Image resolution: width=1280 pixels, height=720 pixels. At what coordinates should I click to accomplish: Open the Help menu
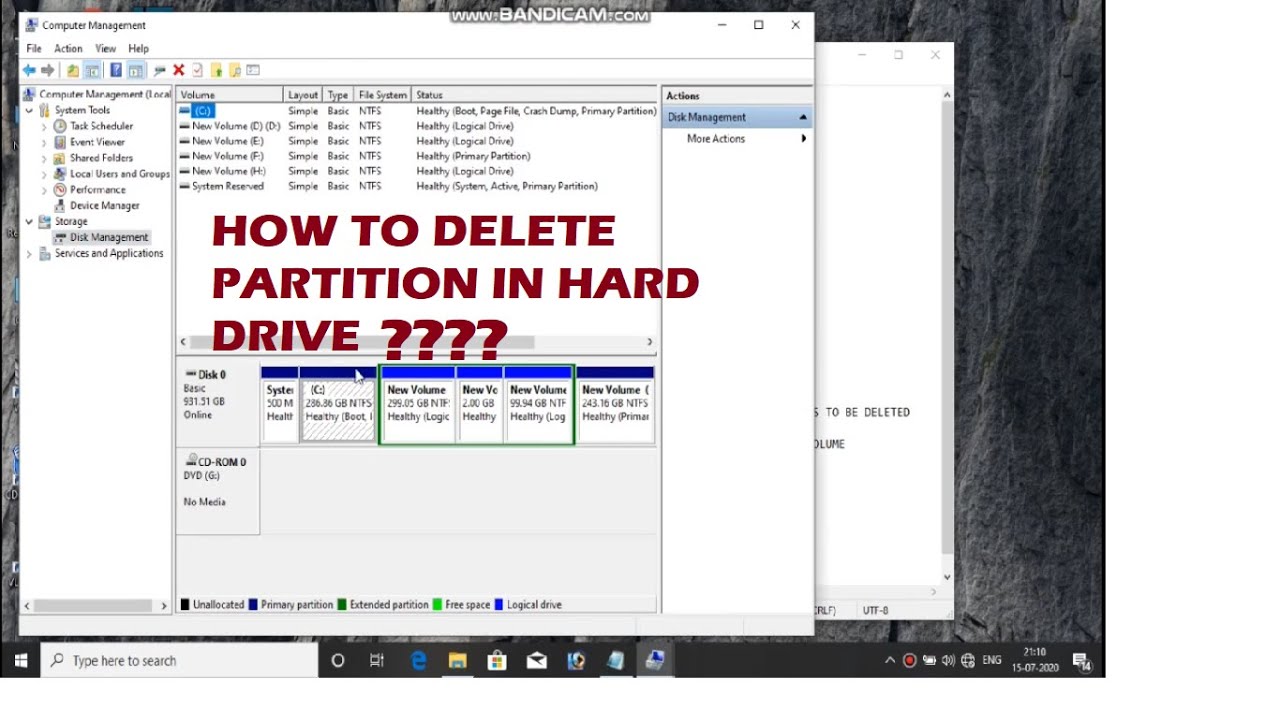138,48
